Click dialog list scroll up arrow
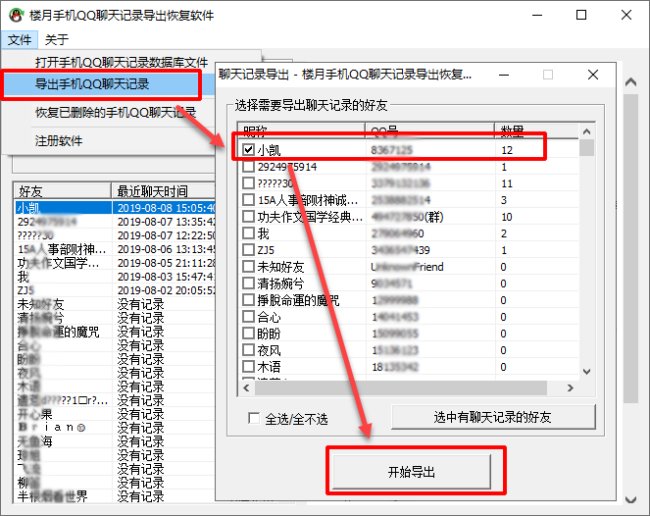The image size is (650, 516). click(587, 132)
